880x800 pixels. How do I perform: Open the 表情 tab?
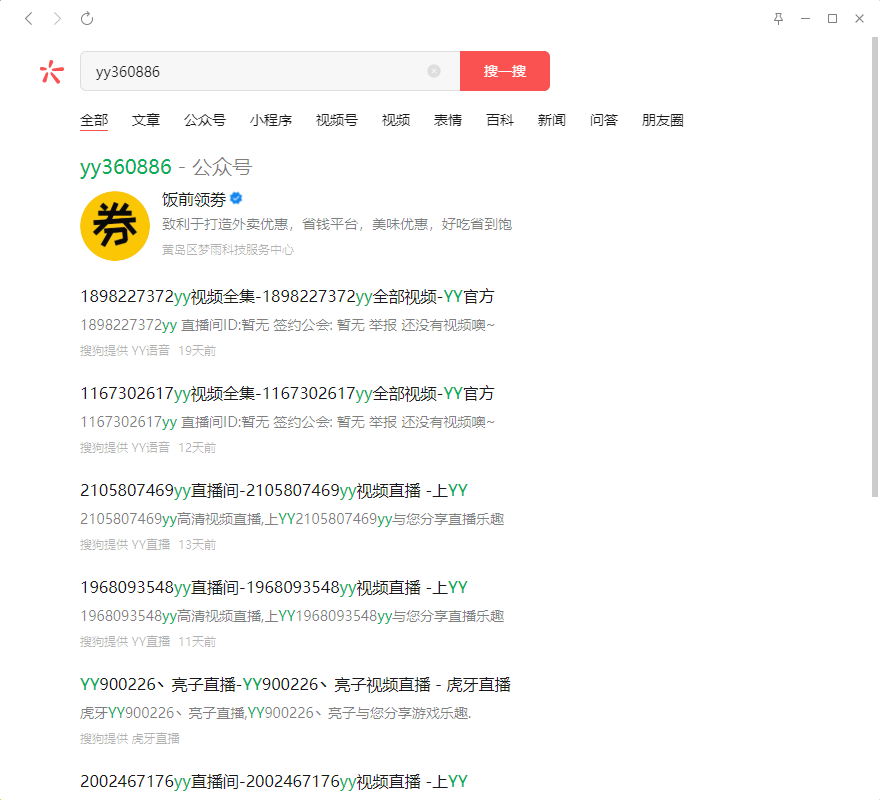point(448,120)
